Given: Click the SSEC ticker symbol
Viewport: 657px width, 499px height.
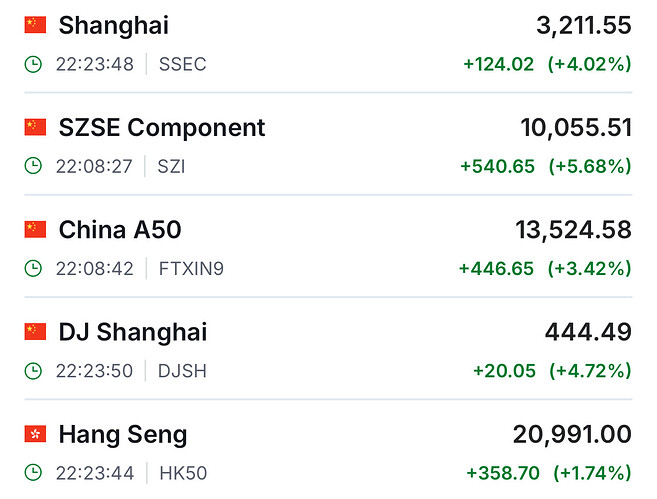Looking at the screenshot, I should (x=182, y=64).
